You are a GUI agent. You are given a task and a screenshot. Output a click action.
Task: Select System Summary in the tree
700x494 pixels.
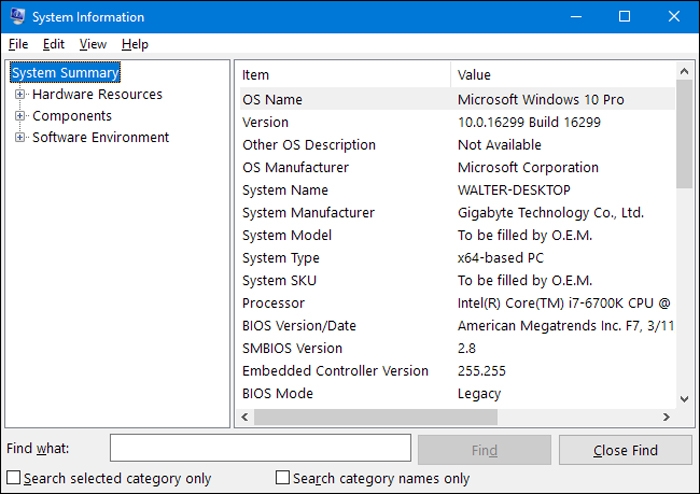[65, 73]
